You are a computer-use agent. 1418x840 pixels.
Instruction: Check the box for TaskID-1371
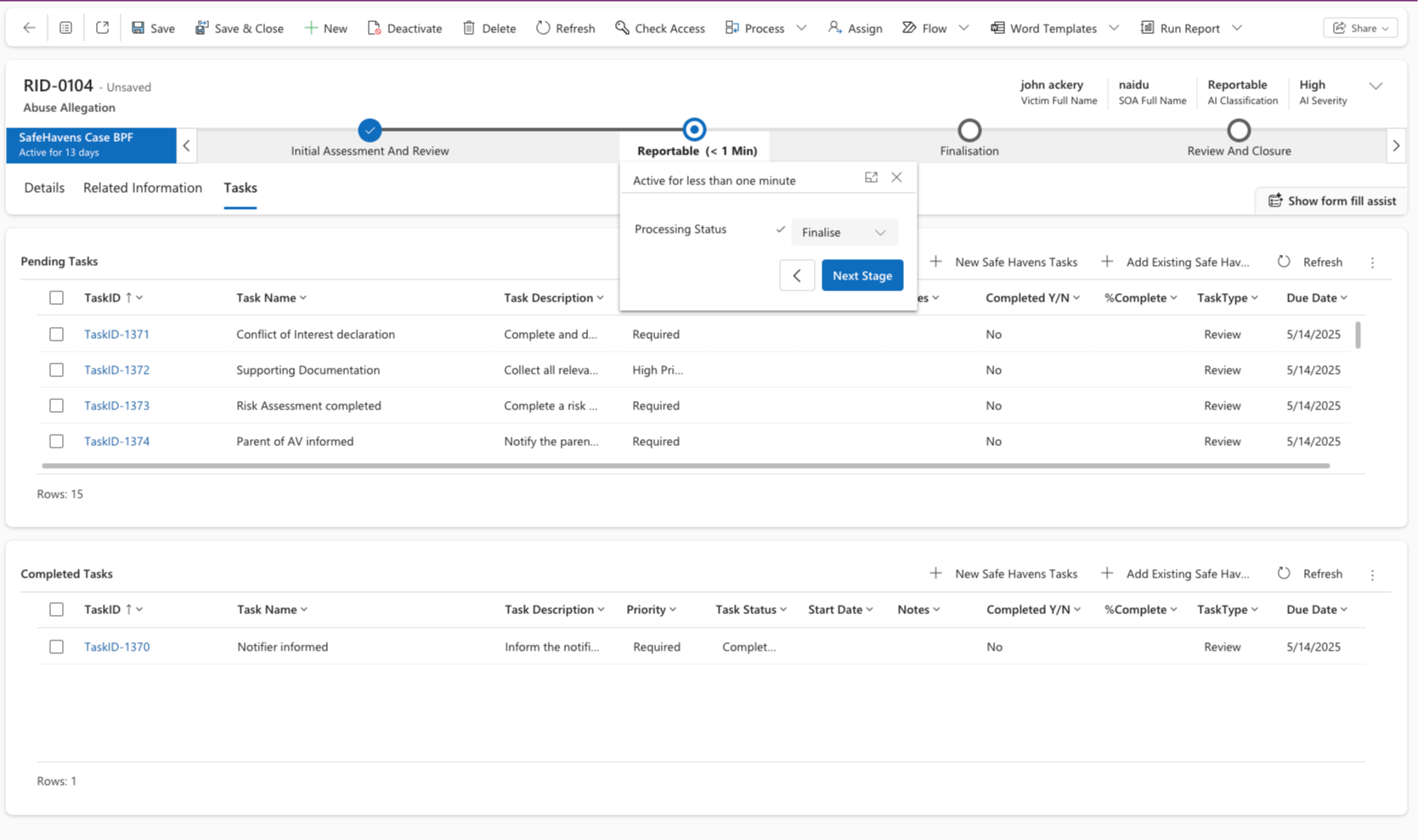click(x=56, y=335)
